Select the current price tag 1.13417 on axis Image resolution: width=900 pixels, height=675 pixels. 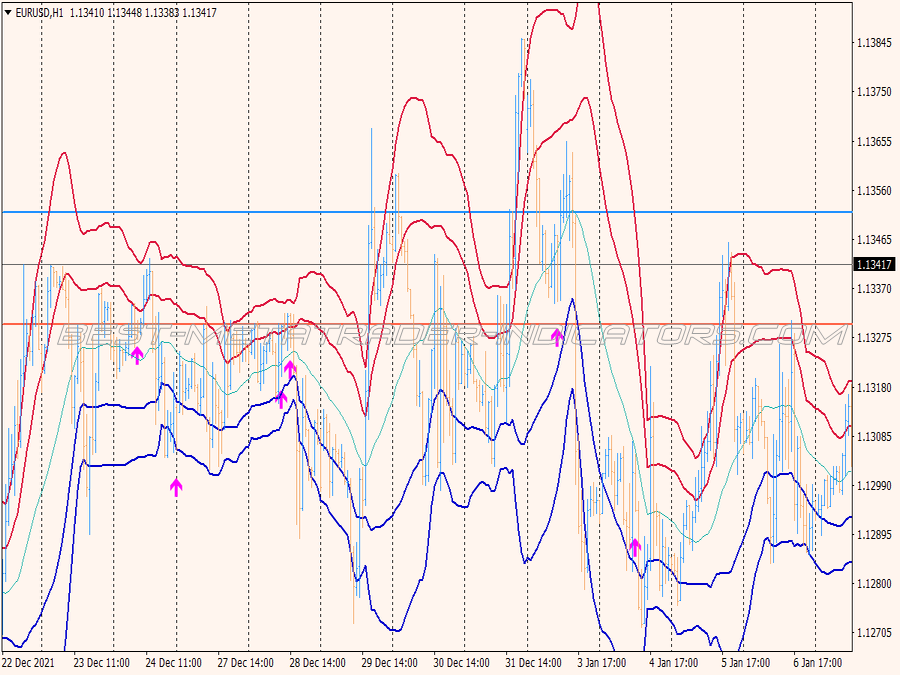click(x=874, y=264)
